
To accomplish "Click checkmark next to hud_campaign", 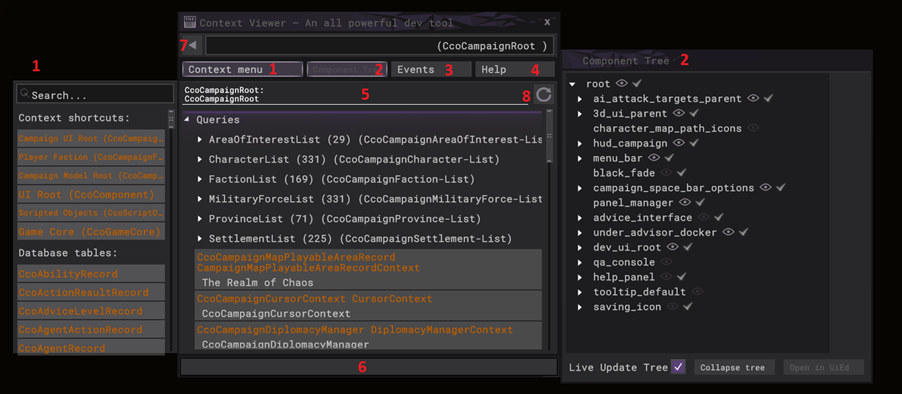I will (694, 143).
